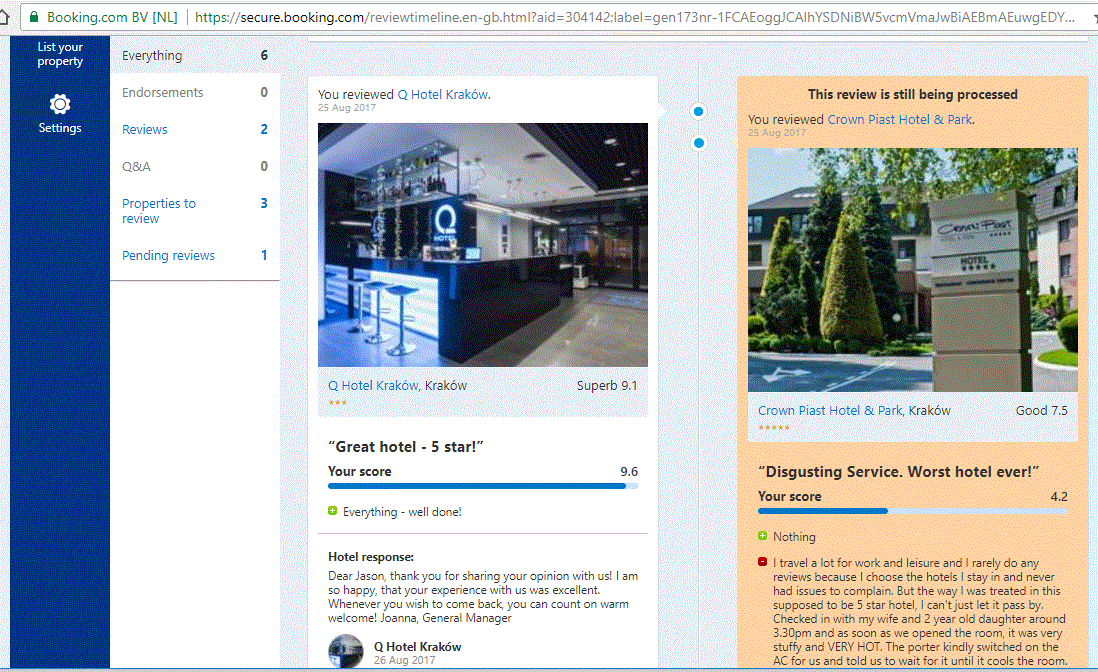Select the Endorsements filter
The width and height of the screenshot is (1098, 672).
162,93
